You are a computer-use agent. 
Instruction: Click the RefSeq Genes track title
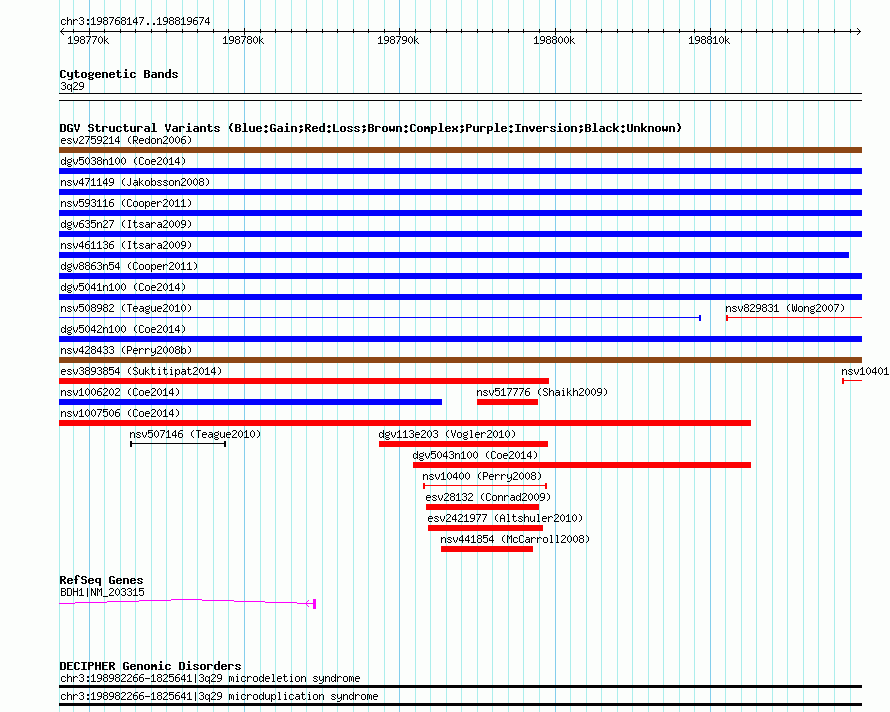click(x=101, y=580)
